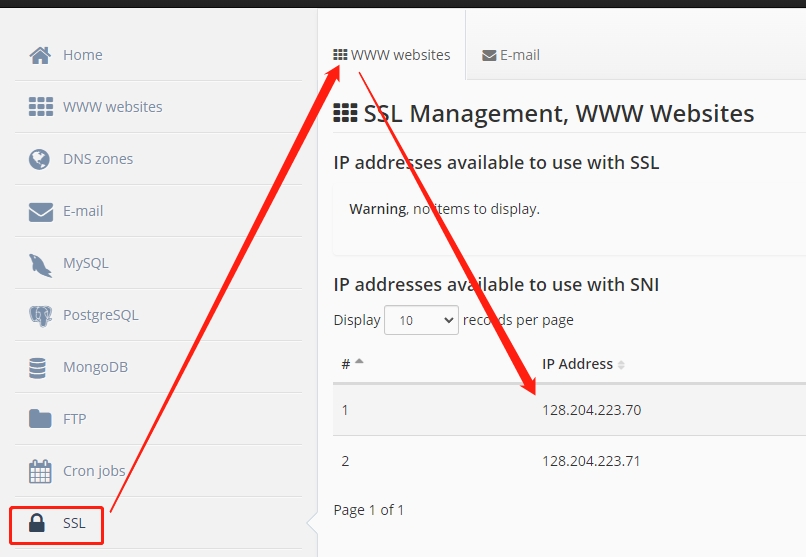Sort table by the # column
The height and width of the screenshot is (557, 806).
tap(352, 364)
